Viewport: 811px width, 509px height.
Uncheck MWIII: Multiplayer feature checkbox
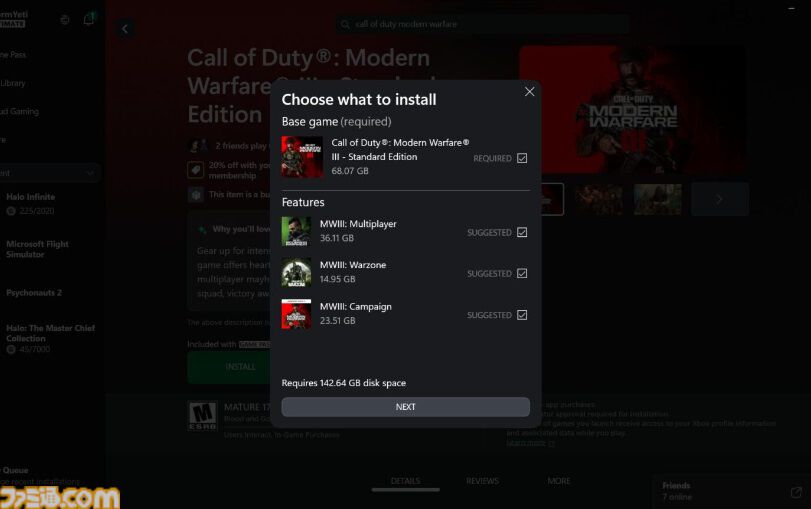(x=522, y=232)
